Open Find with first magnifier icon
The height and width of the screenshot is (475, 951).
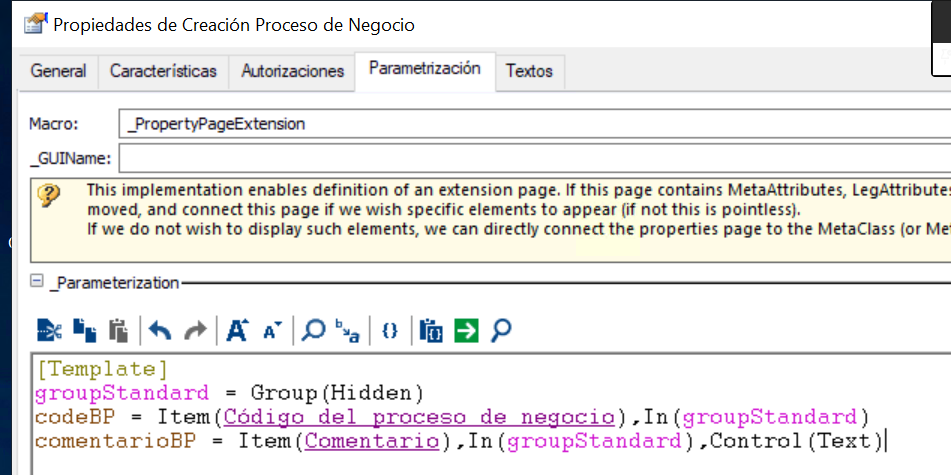point(314,331)
